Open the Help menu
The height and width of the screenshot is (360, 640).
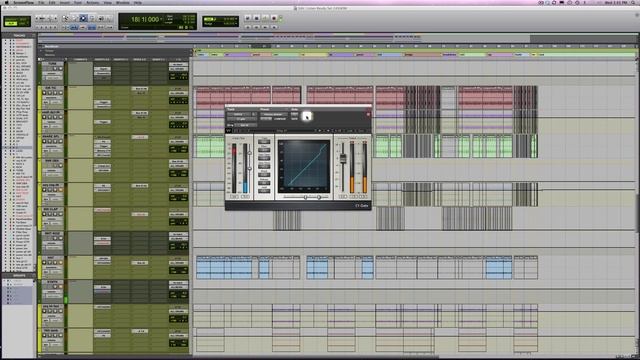point(137,2)
